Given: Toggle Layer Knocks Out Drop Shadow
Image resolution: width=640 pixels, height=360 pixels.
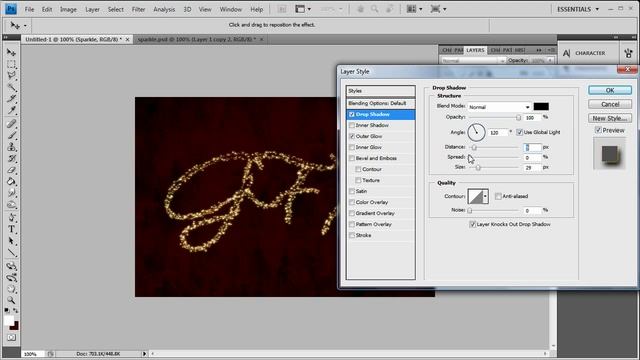Looking at the screenshot, I should click(x=473, y=224).
